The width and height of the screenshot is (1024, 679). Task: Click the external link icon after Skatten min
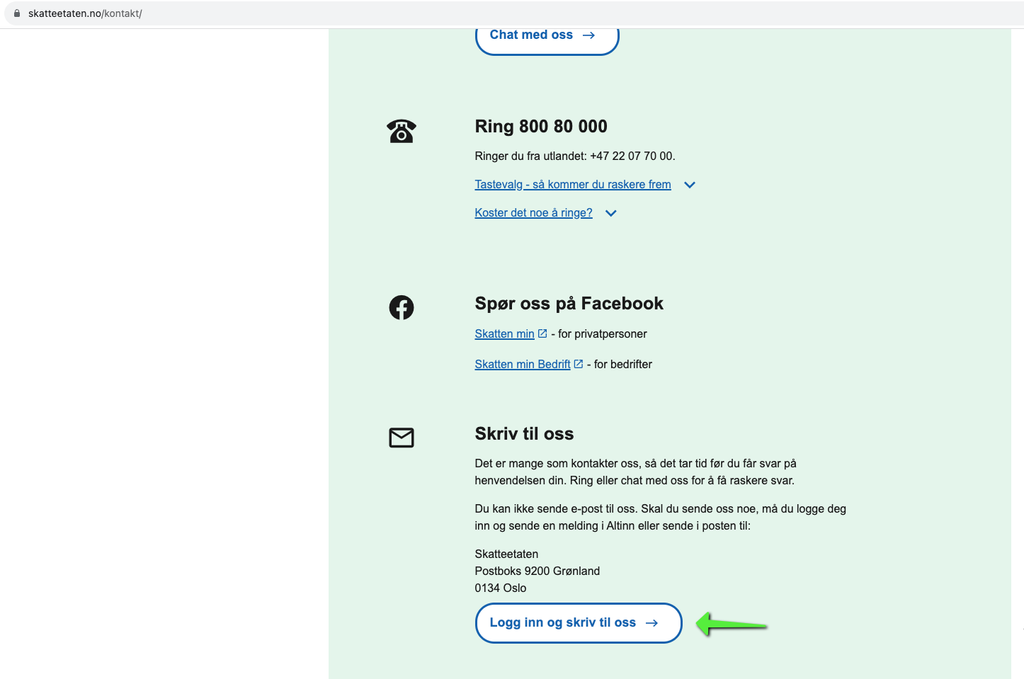click(x=543, y=334)
